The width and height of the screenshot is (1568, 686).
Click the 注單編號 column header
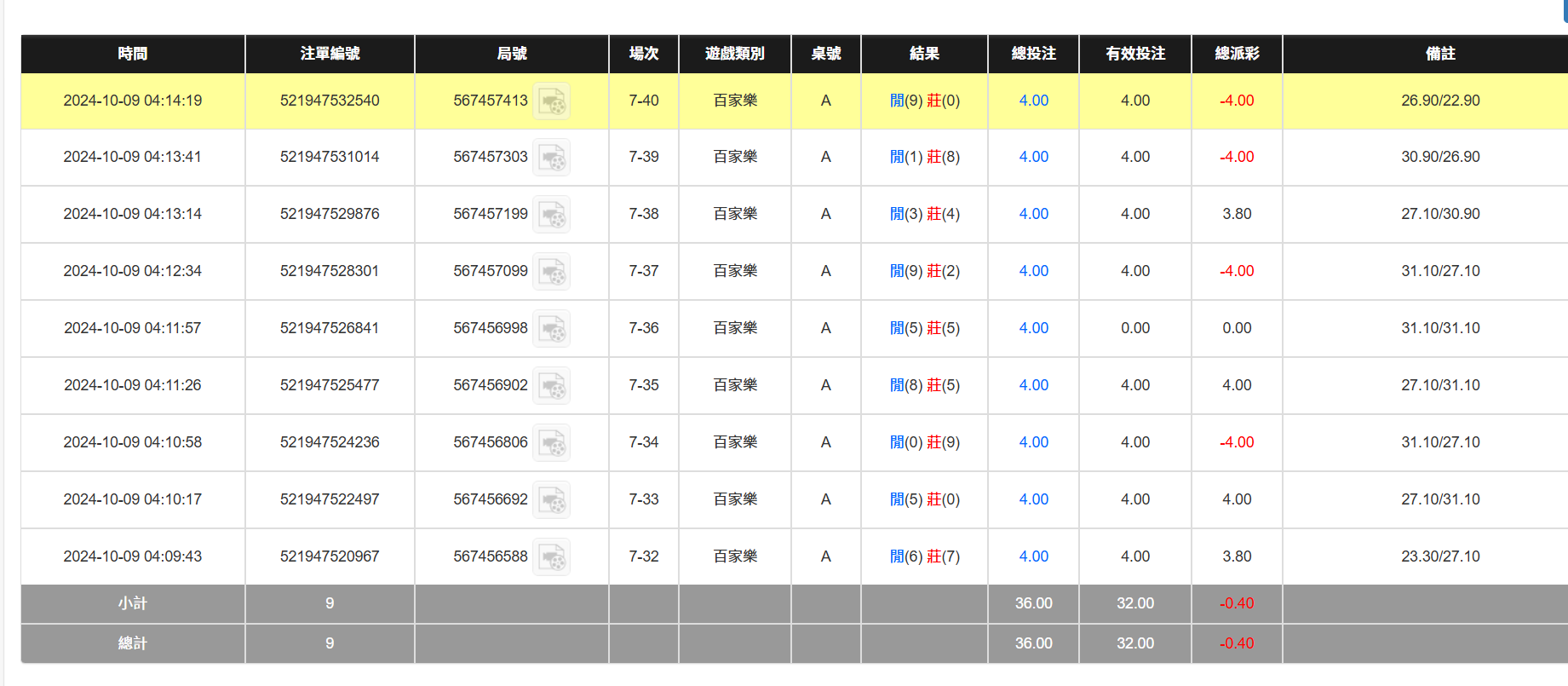click(x=330, y=54)
